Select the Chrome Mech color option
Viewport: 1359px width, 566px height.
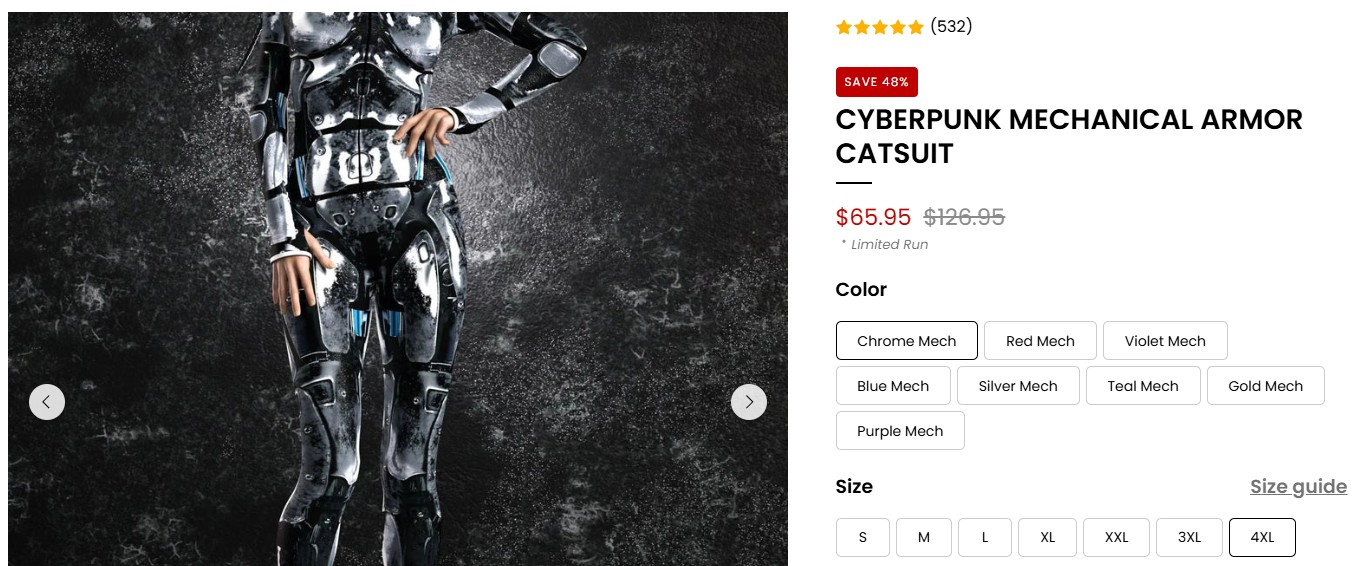coord(907,341)
